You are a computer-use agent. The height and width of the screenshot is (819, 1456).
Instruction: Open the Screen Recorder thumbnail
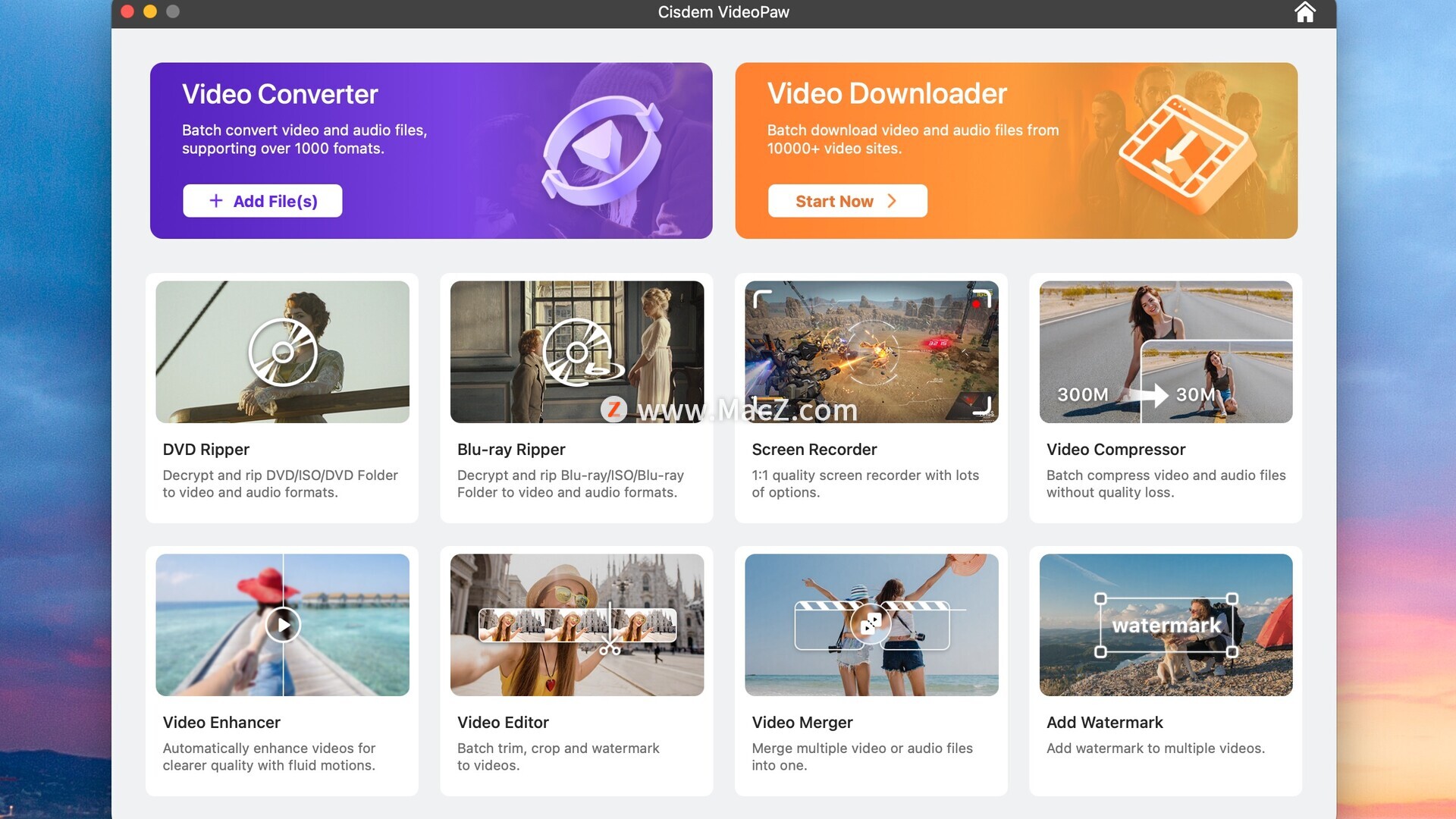[x=871, y=352]
